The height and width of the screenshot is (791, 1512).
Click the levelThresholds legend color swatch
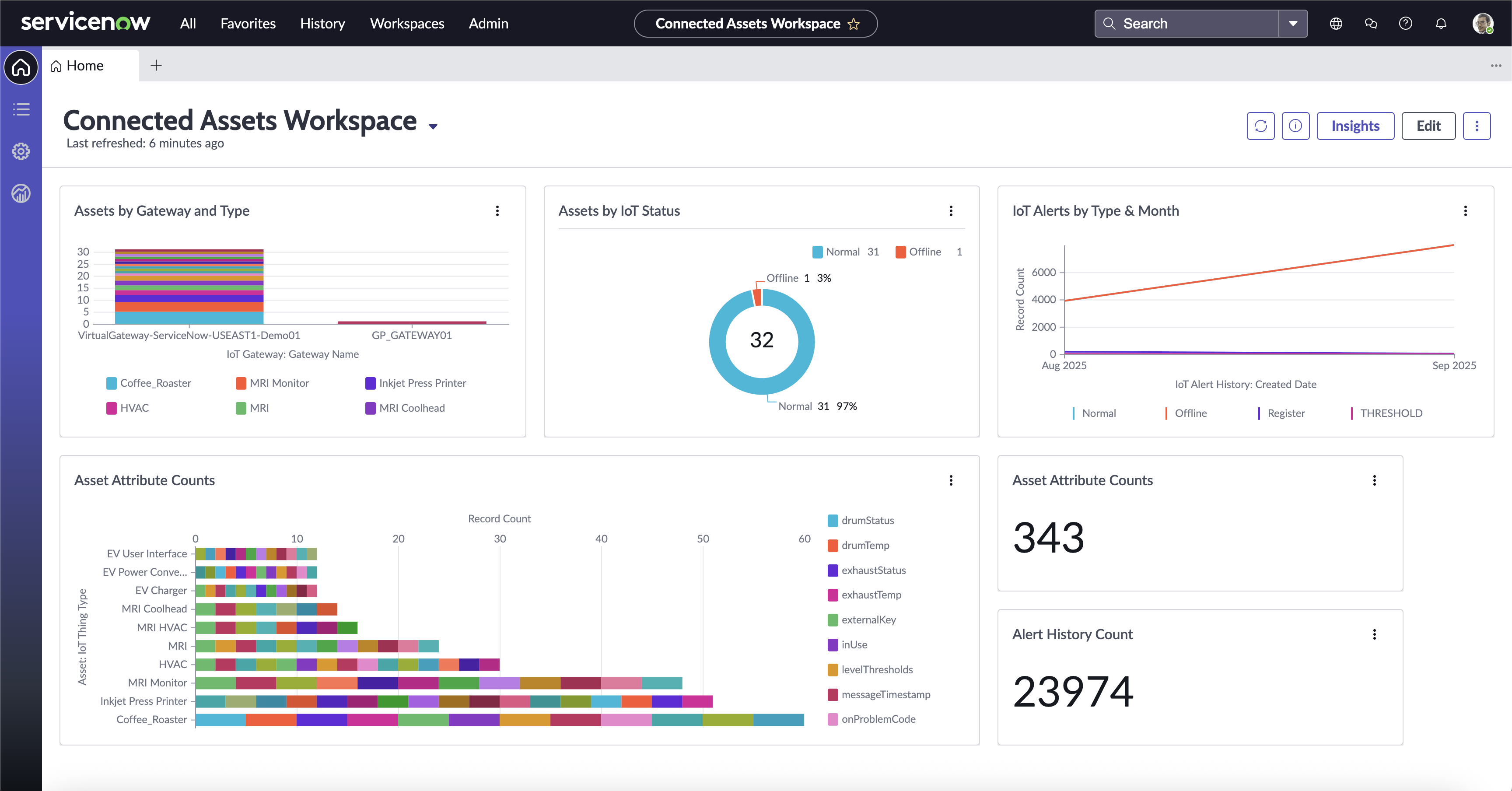pyautogui.click(x=832, y=669)
